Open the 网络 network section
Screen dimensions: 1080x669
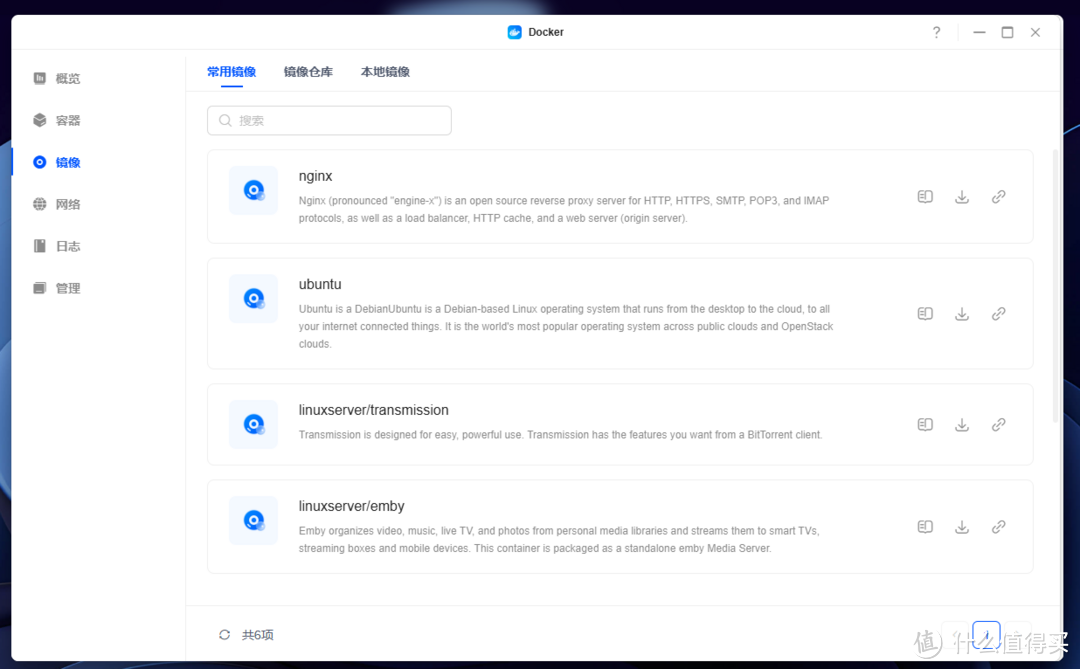57,205
